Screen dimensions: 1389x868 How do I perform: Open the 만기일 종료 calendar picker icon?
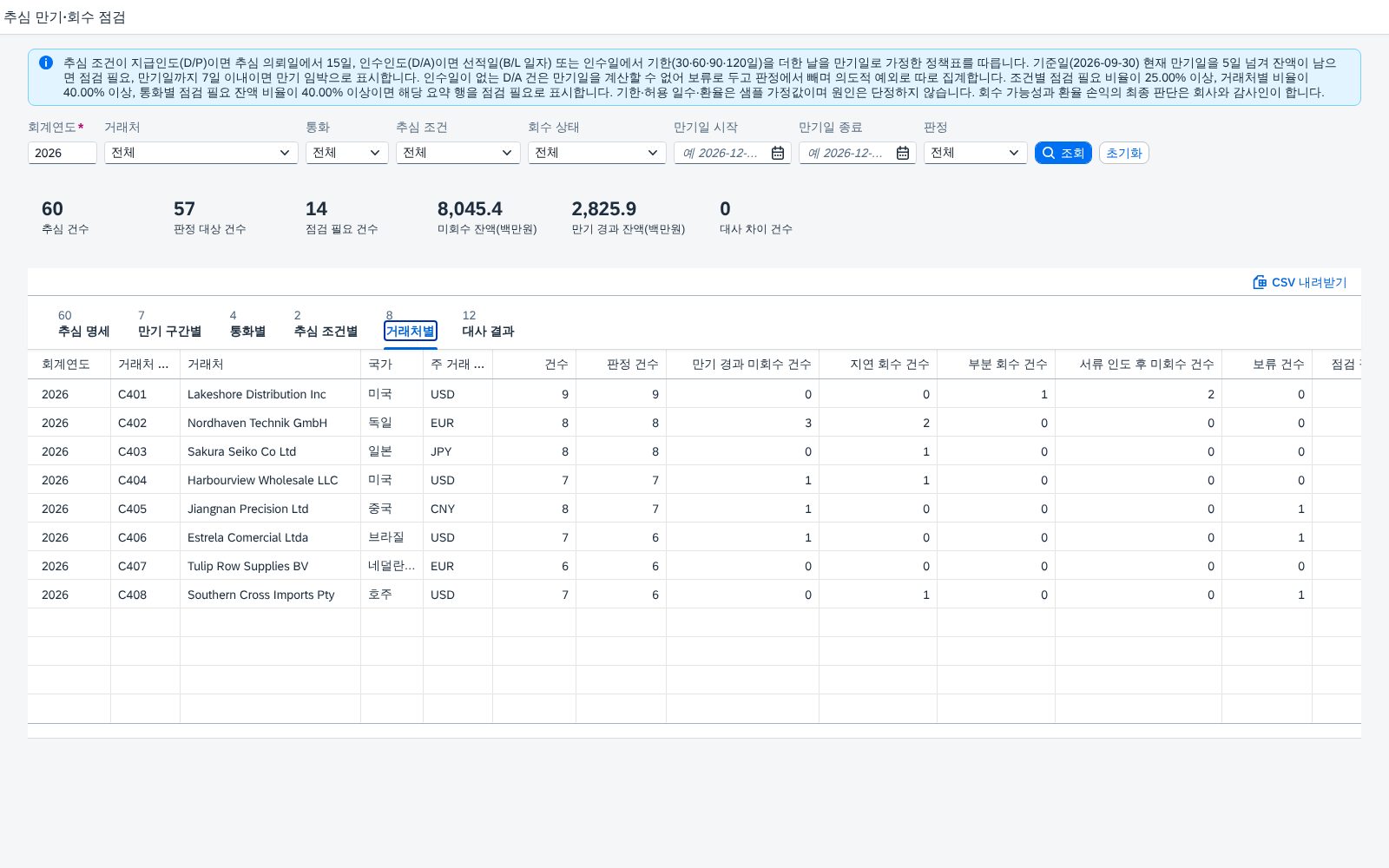pos(903,153)
